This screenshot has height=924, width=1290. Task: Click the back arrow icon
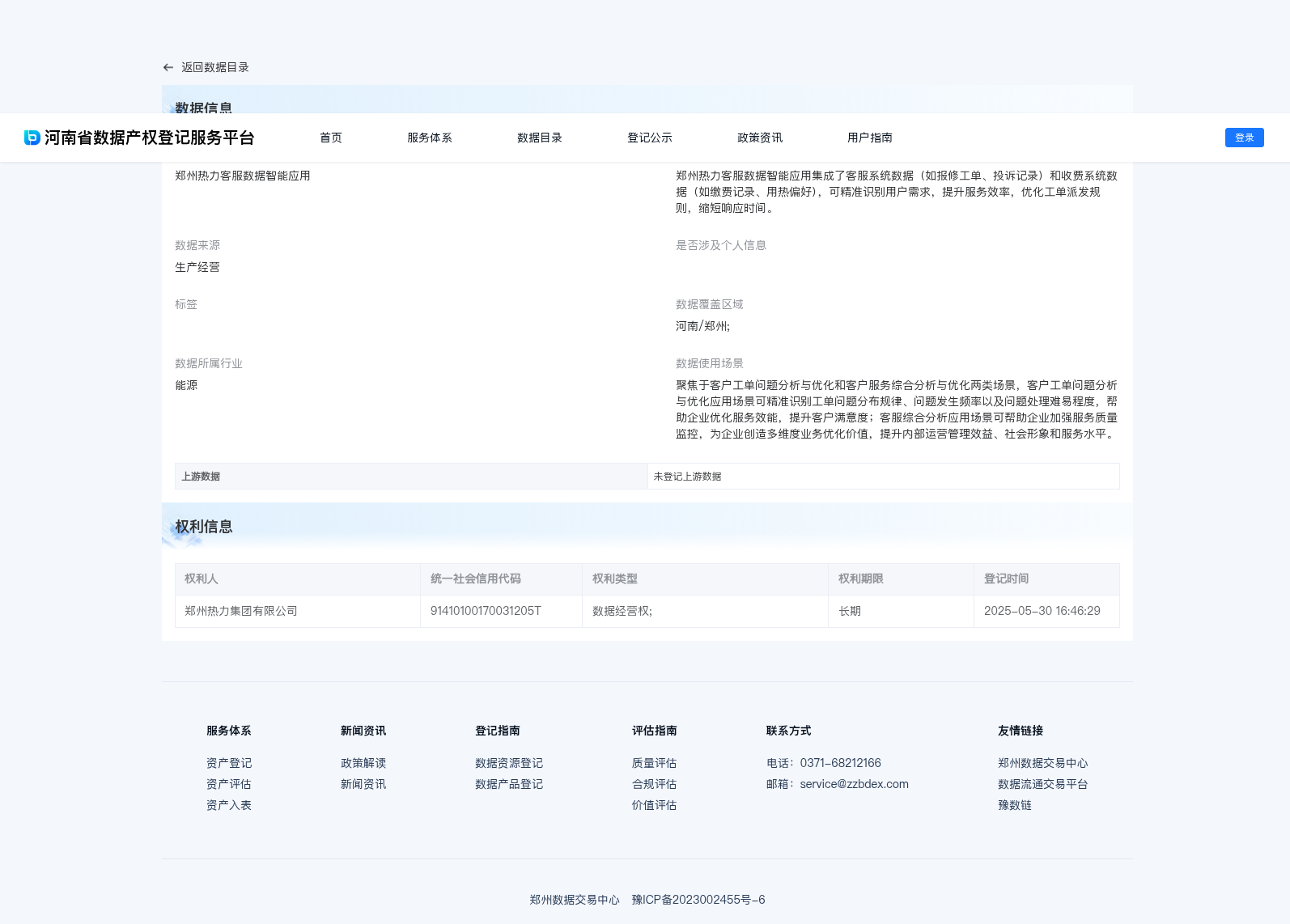pyautogui.click(x=168, y=67)
